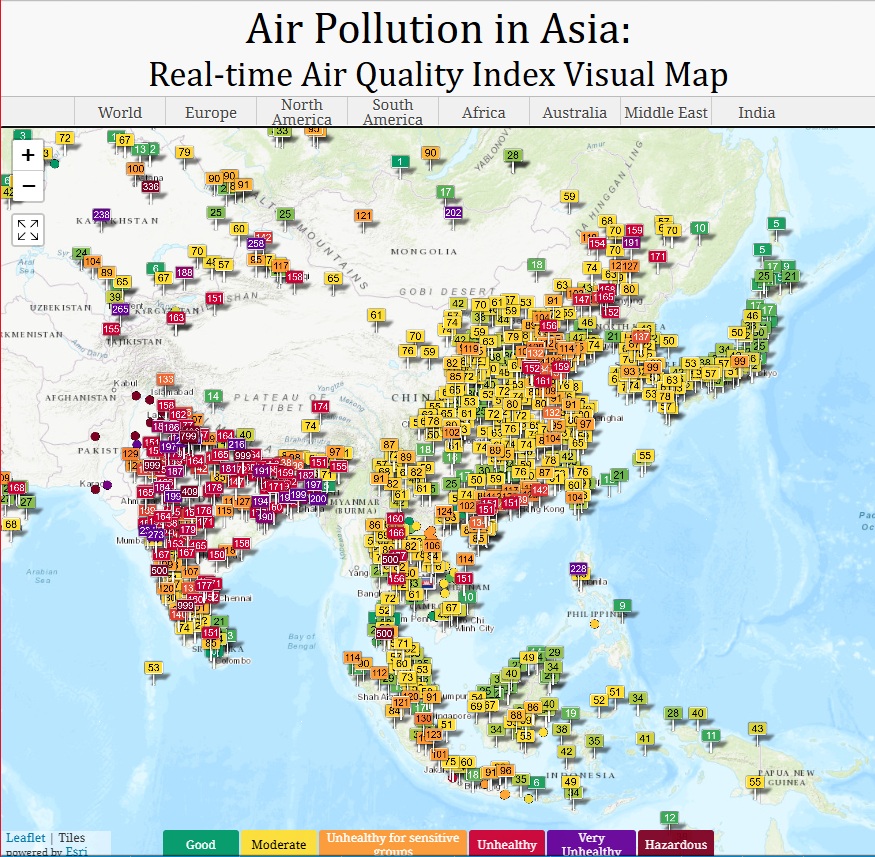Open the Leaflet attribution link

pyautogui.click(x=26, y=837)
